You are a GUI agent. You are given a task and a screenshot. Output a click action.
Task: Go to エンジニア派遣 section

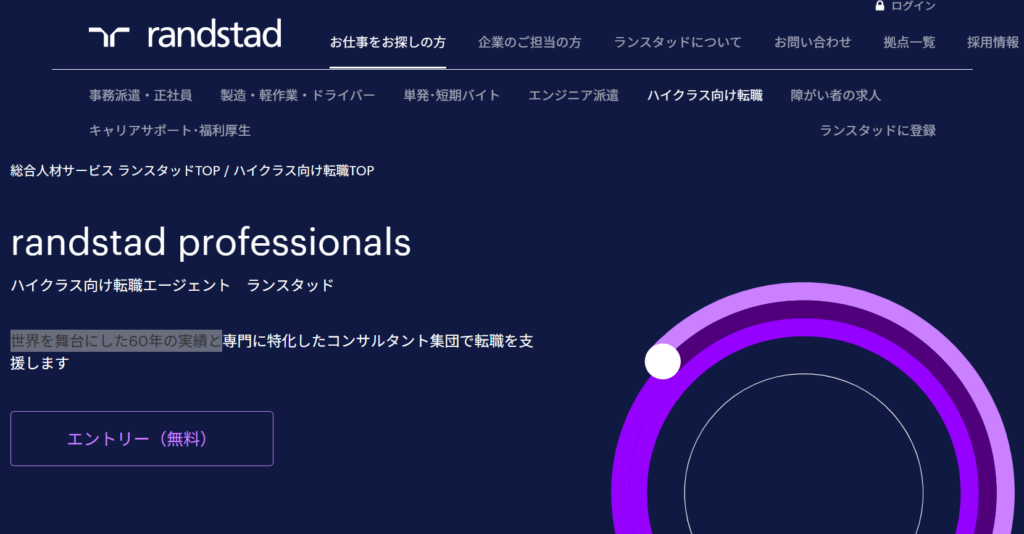tap(573, 95)
